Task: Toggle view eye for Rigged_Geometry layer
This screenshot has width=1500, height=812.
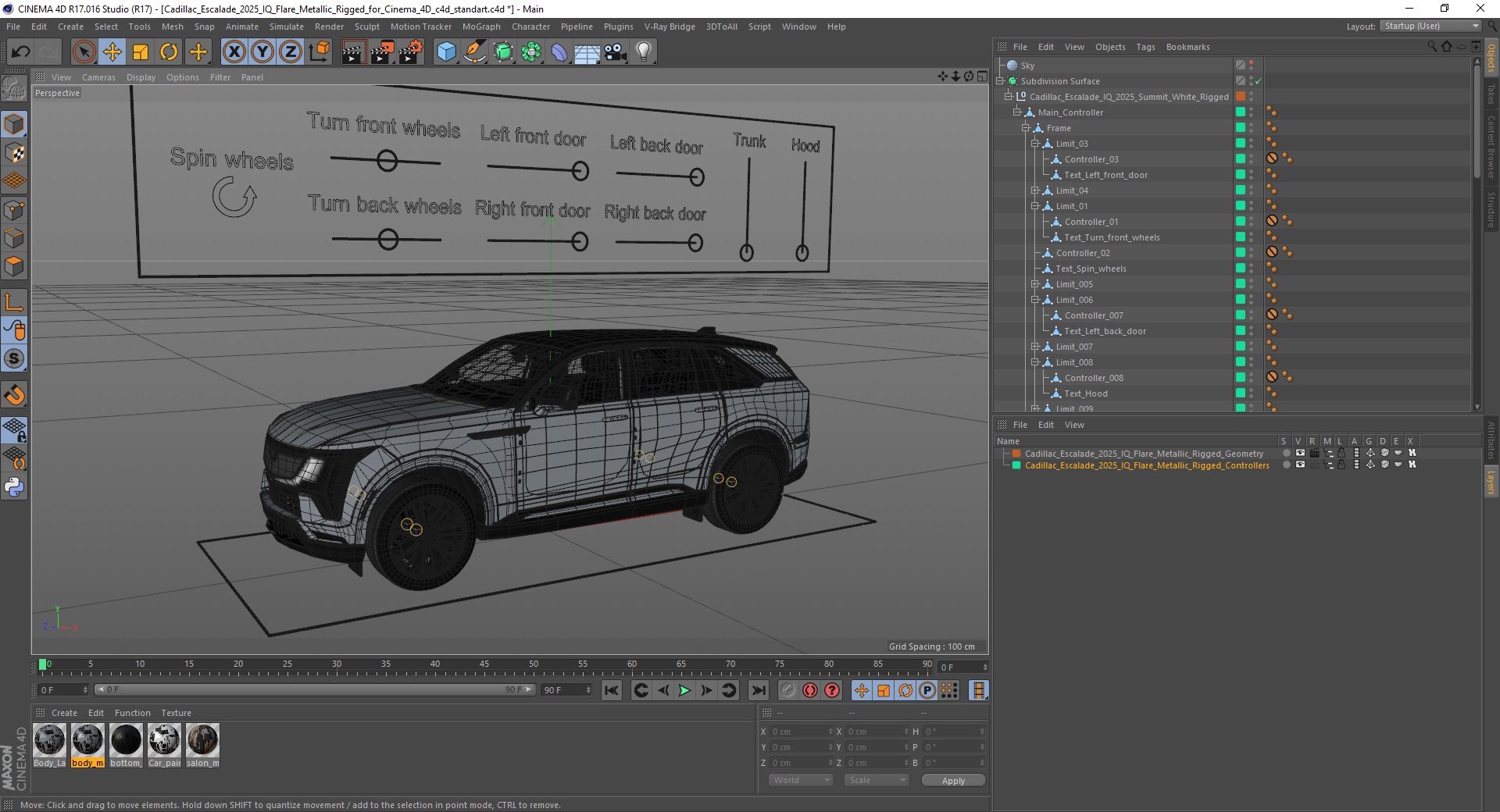Action: (1300, 453)
